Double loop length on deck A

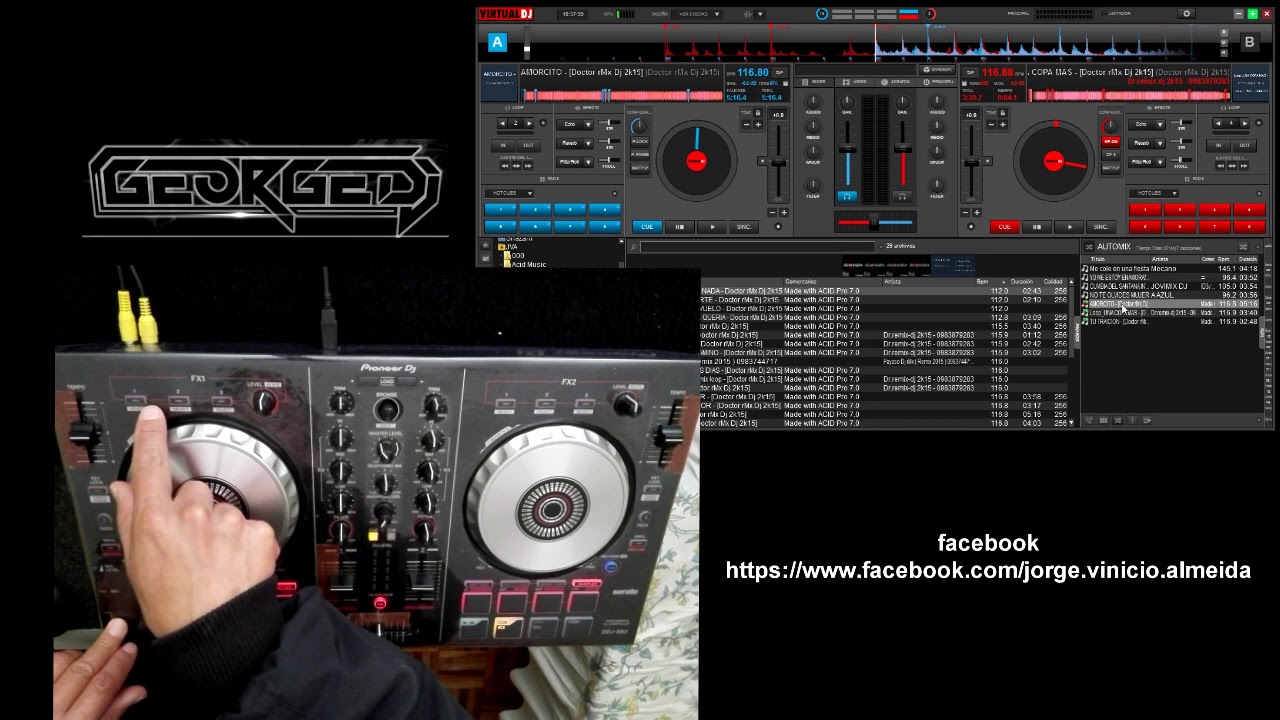pos(529,123)
